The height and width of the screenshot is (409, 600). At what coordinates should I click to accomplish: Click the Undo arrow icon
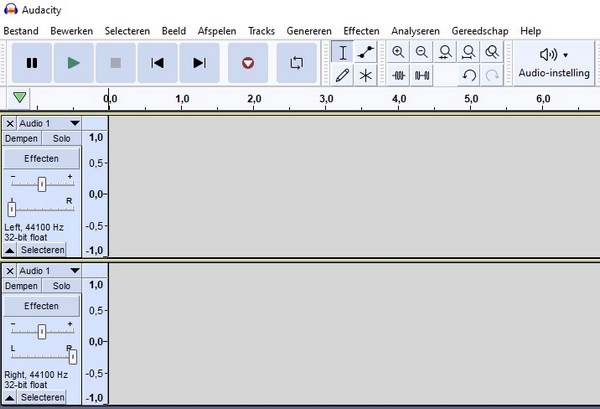click(x=469, y=75)
